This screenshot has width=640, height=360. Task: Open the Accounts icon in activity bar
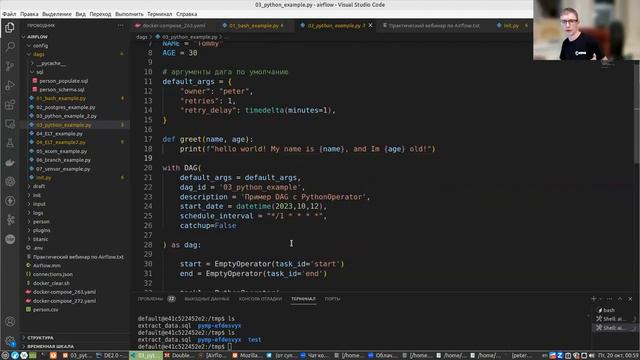(10, 322)
